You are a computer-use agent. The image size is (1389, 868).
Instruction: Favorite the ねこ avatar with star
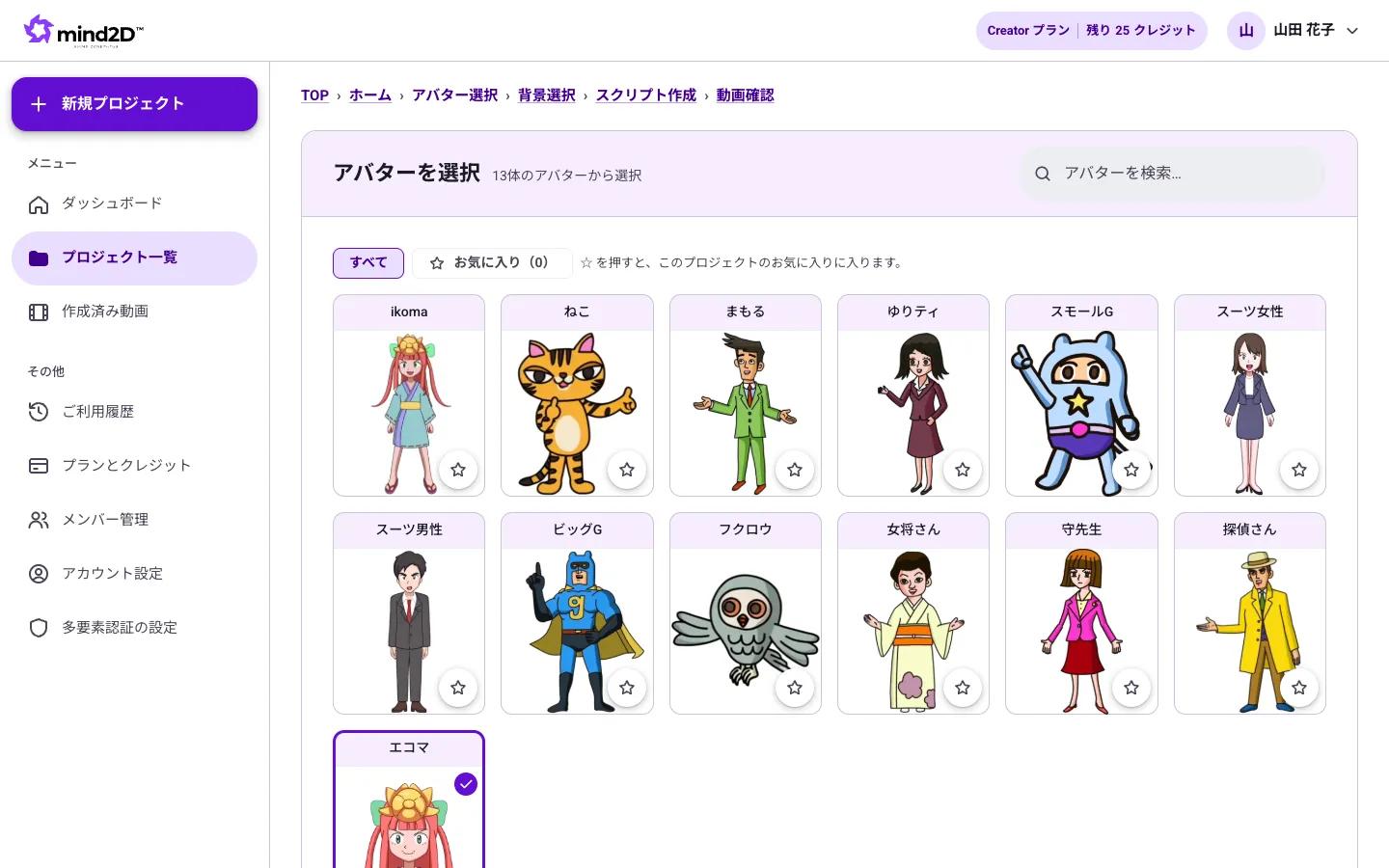click(627, 470)
